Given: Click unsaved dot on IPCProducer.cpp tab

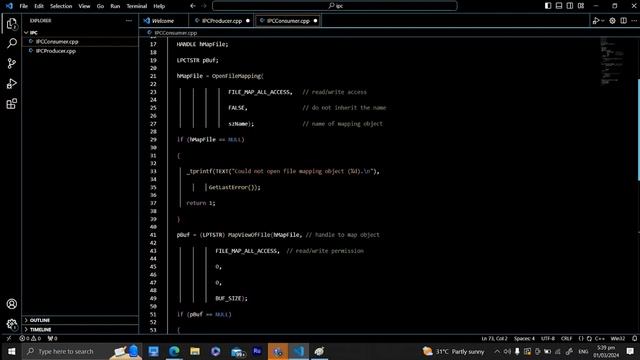Looking at the screenshot, I should click(248, 21).
